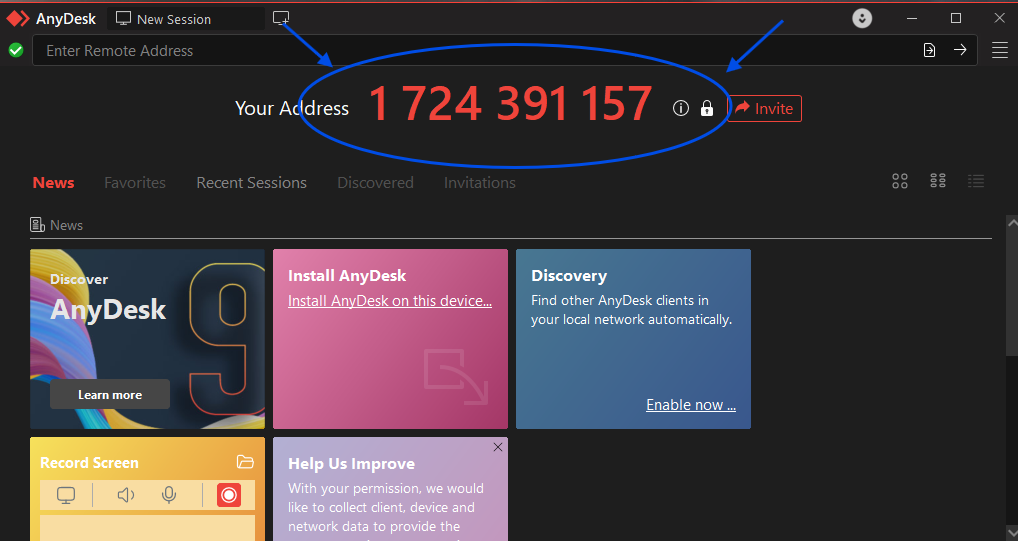This screenshot has width=1018, height=541.
Task: Click the green connection status icon
Action: 16,50
